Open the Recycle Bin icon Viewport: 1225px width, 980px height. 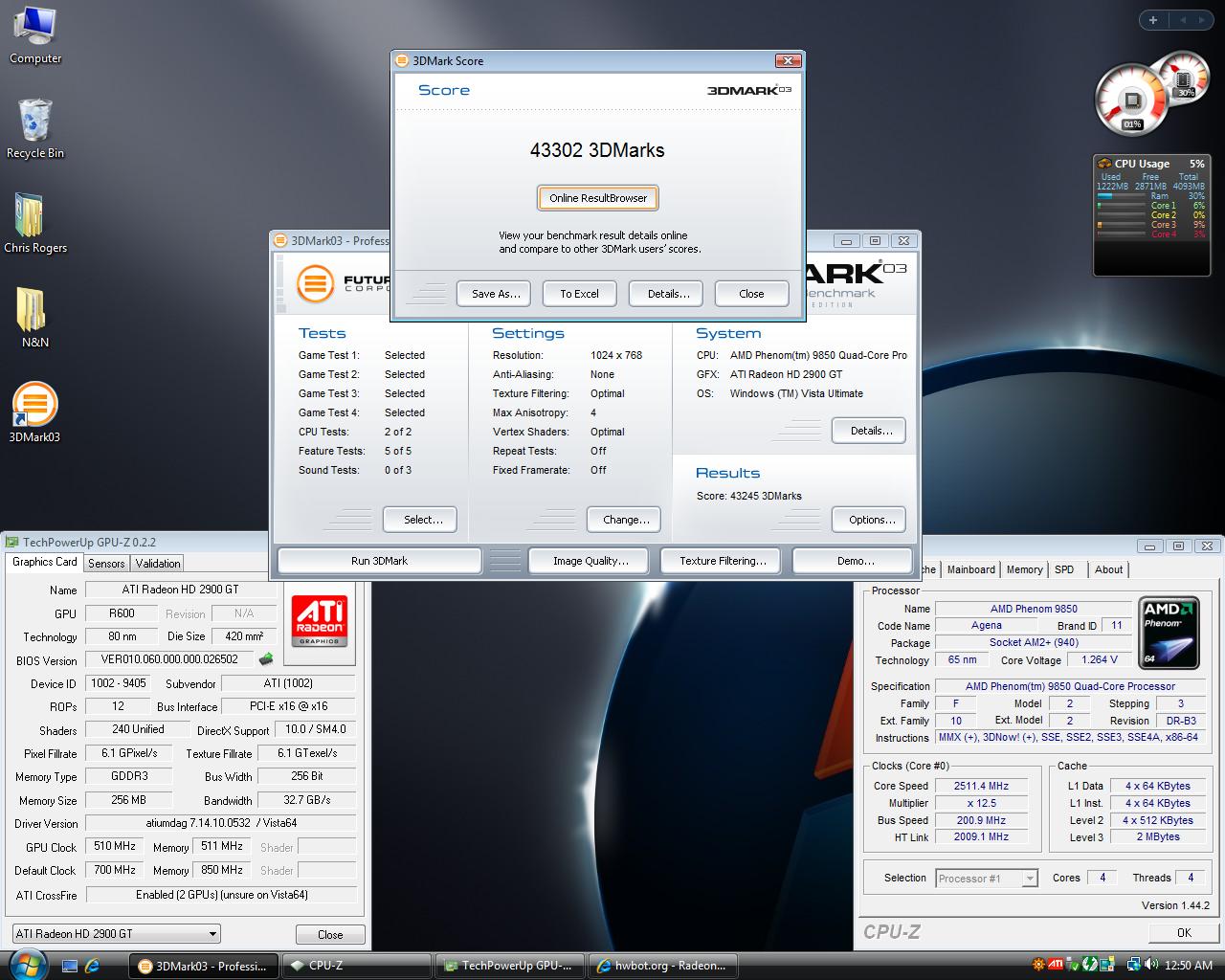35,128
